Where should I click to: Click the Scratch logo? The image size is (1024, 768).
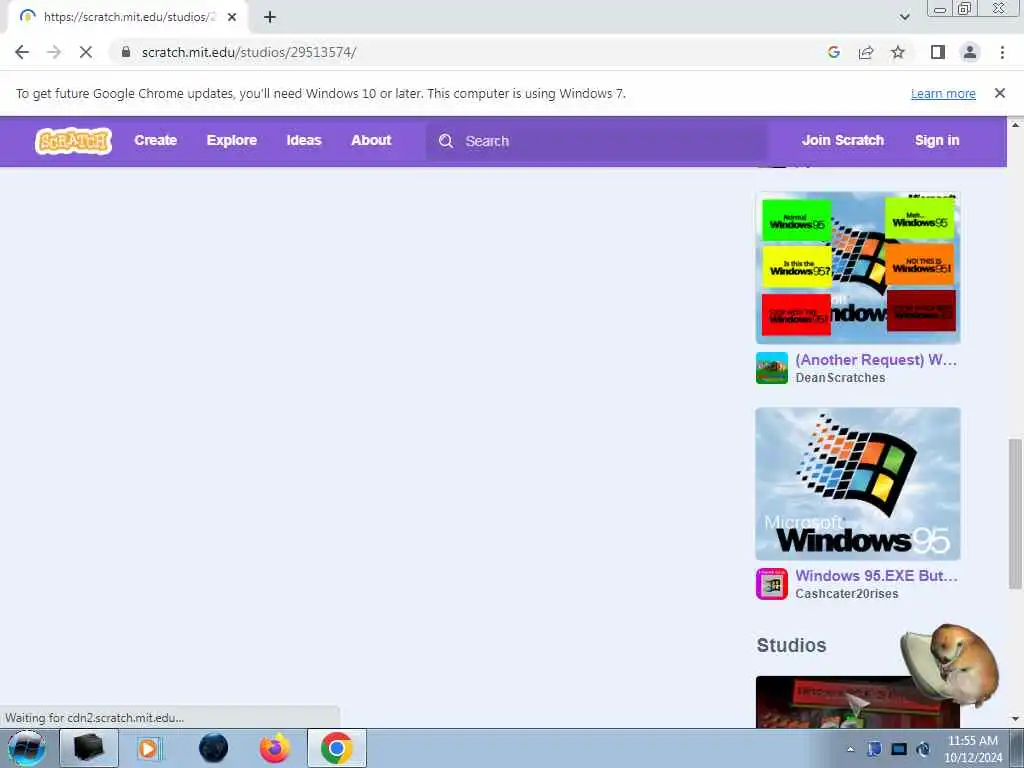[73, 140]
